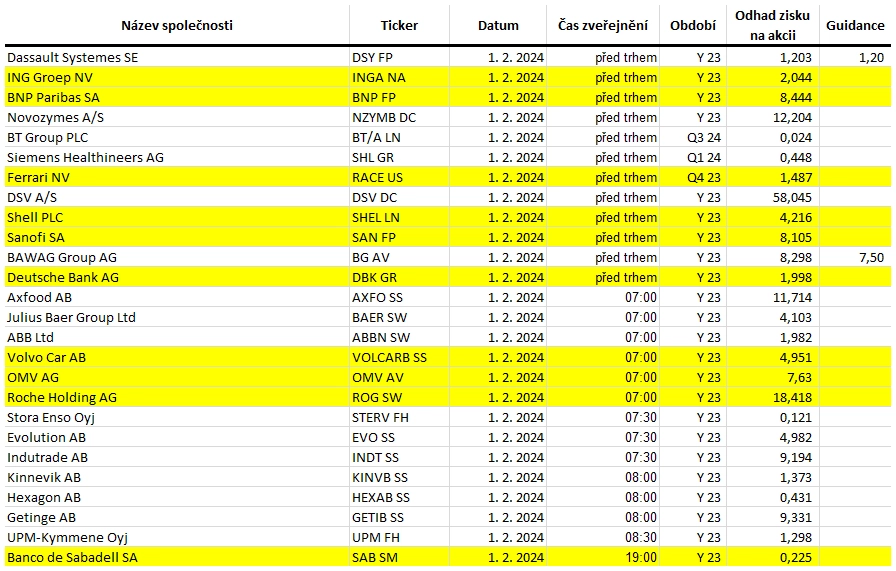896x571 pixels.
Task: Select the 'Novozymes A/S' cell
Action: coord(177,117)
